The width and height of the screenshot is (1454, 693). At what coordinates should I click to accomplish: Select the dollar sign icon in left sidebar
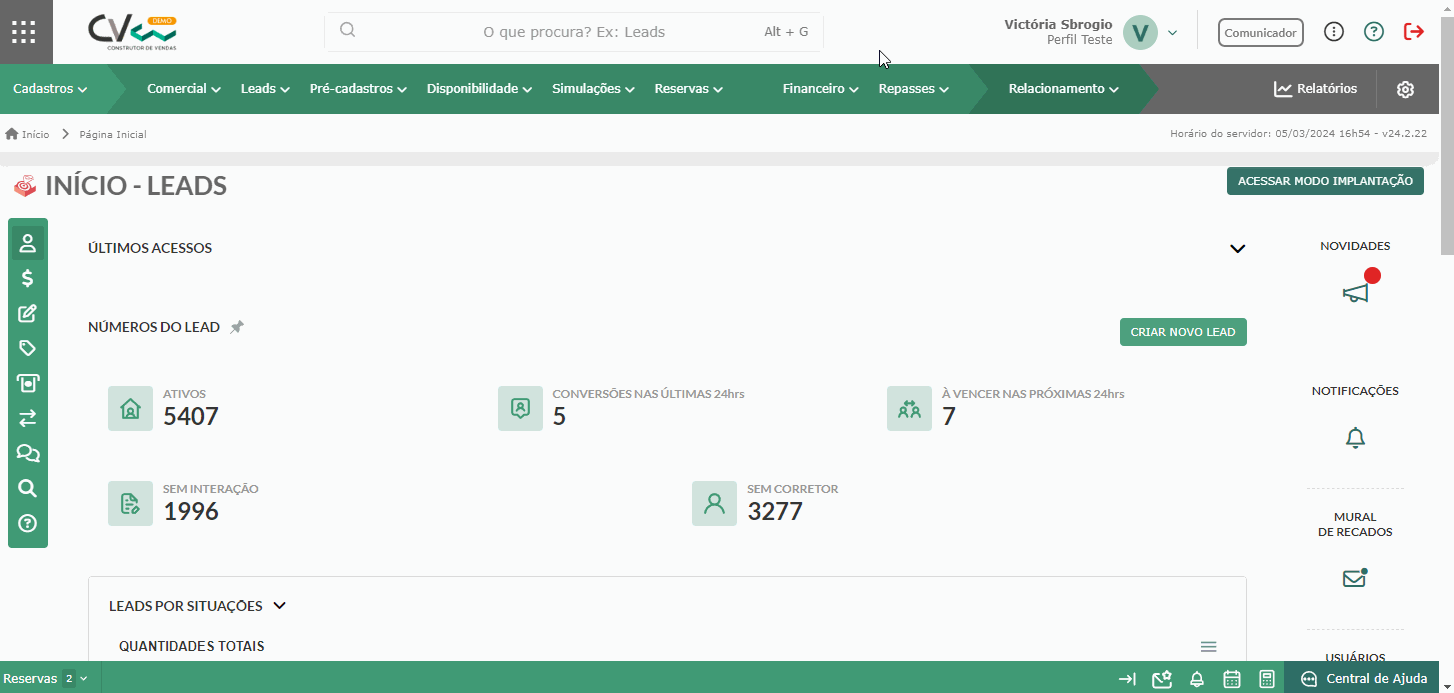(x=28, y=278)
